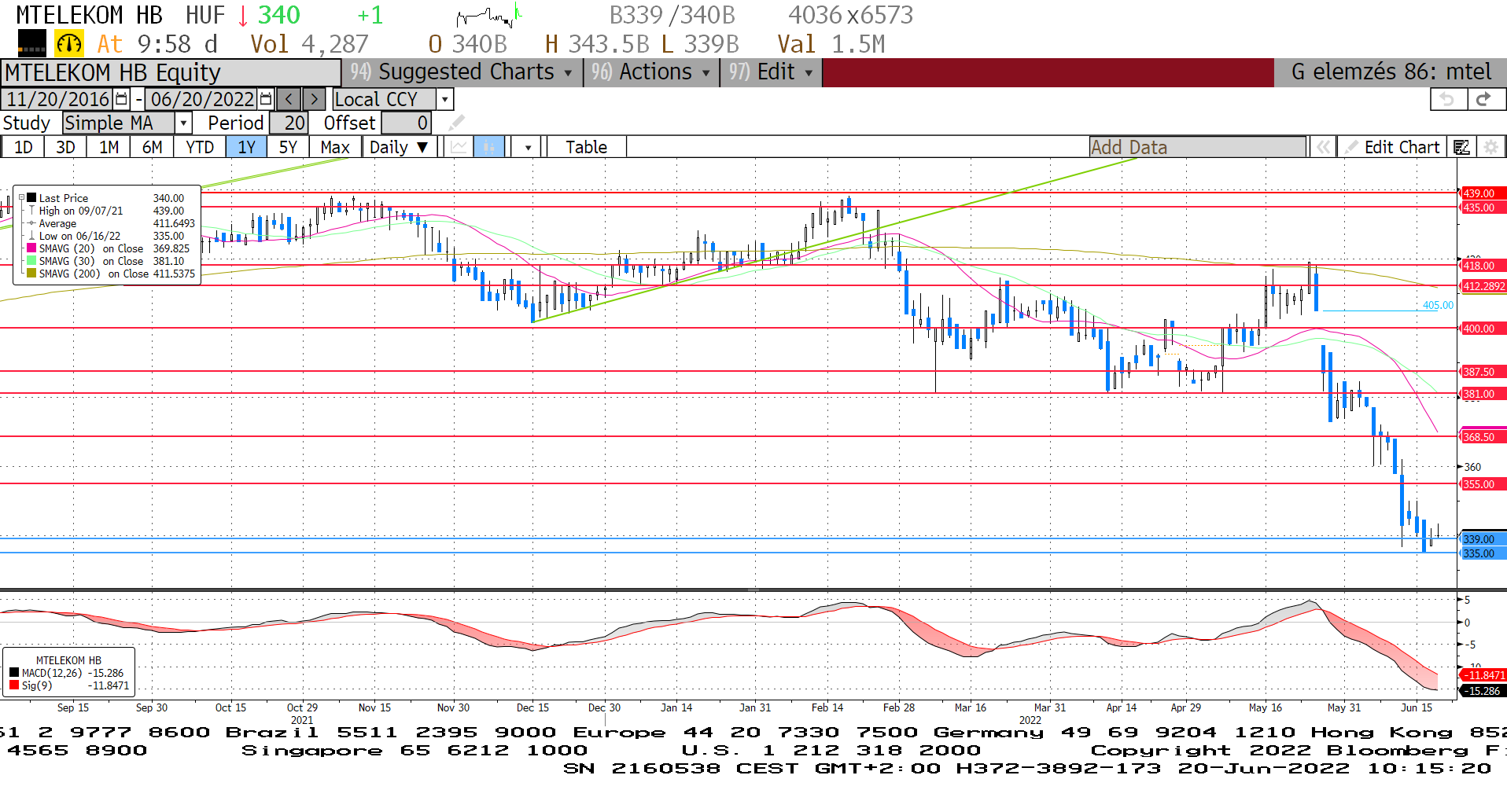The height and width of the screenshot is (812, 1507).
Task: Click in the Add Data input field
Action: (1197, 147)
